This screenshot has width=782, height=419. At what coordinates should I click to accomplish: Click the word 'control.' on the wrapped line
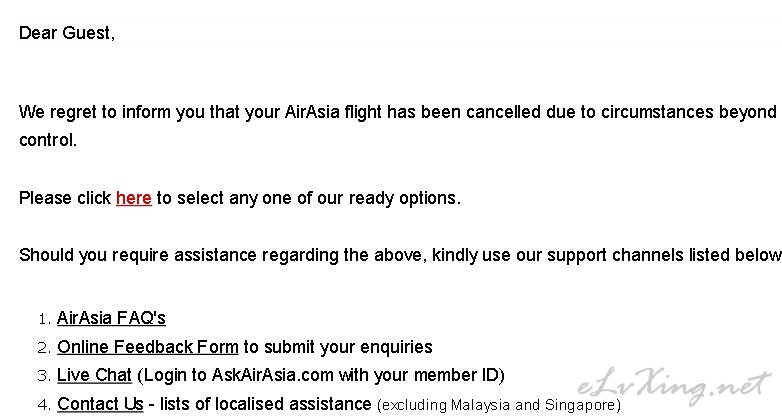(48, 140)
